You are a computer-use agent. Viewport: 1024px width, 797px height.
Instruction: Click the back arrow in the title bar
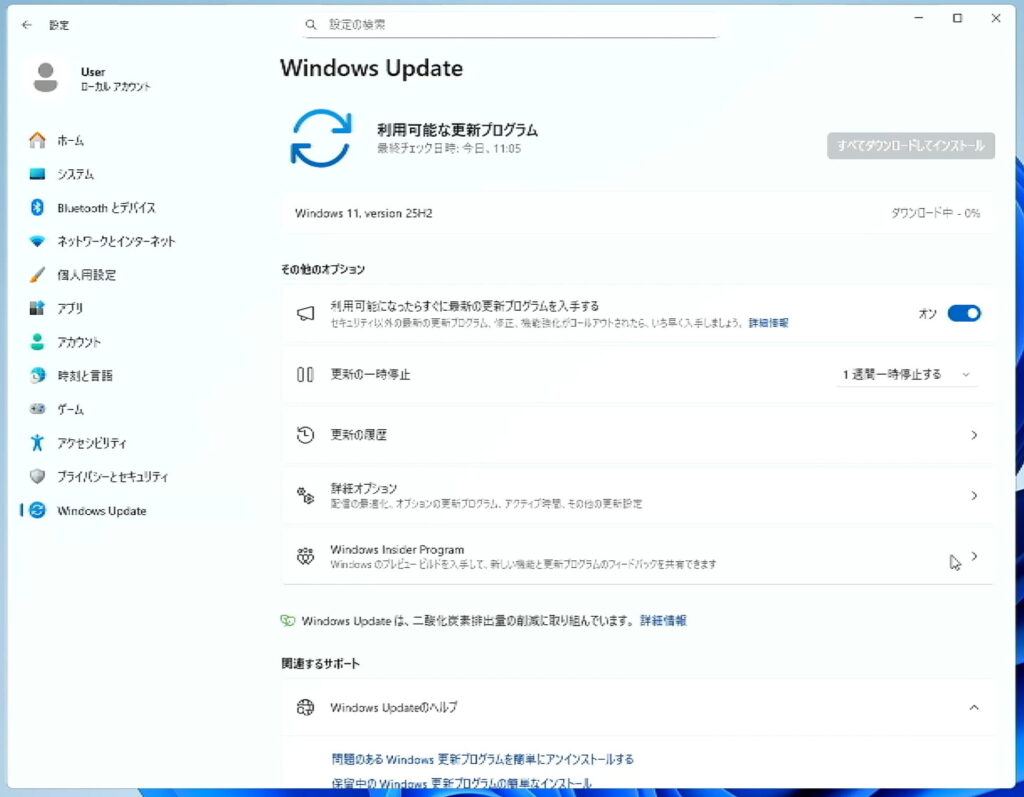(x=26, y=25)
